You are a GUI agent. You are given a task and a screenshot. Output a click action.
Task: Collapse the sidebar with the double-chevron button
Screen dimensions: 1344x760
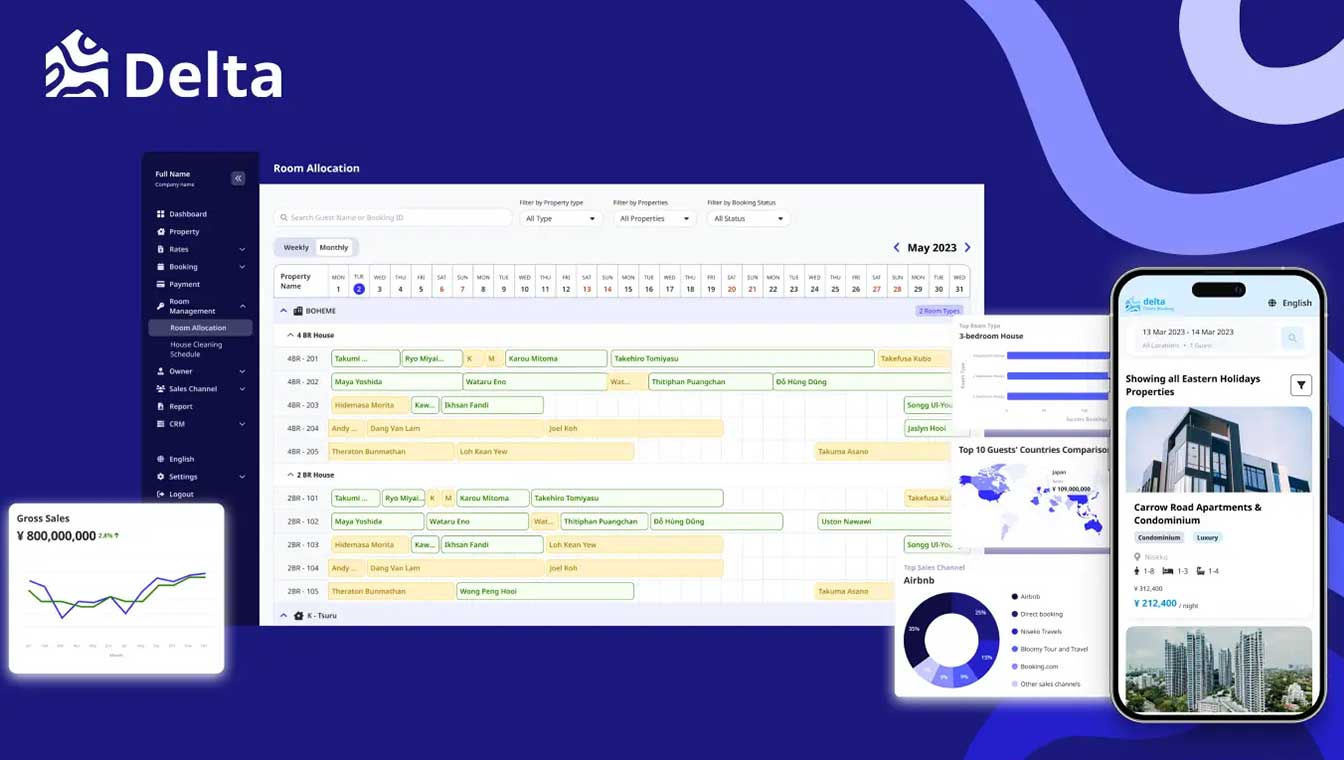tap(238, 178)
